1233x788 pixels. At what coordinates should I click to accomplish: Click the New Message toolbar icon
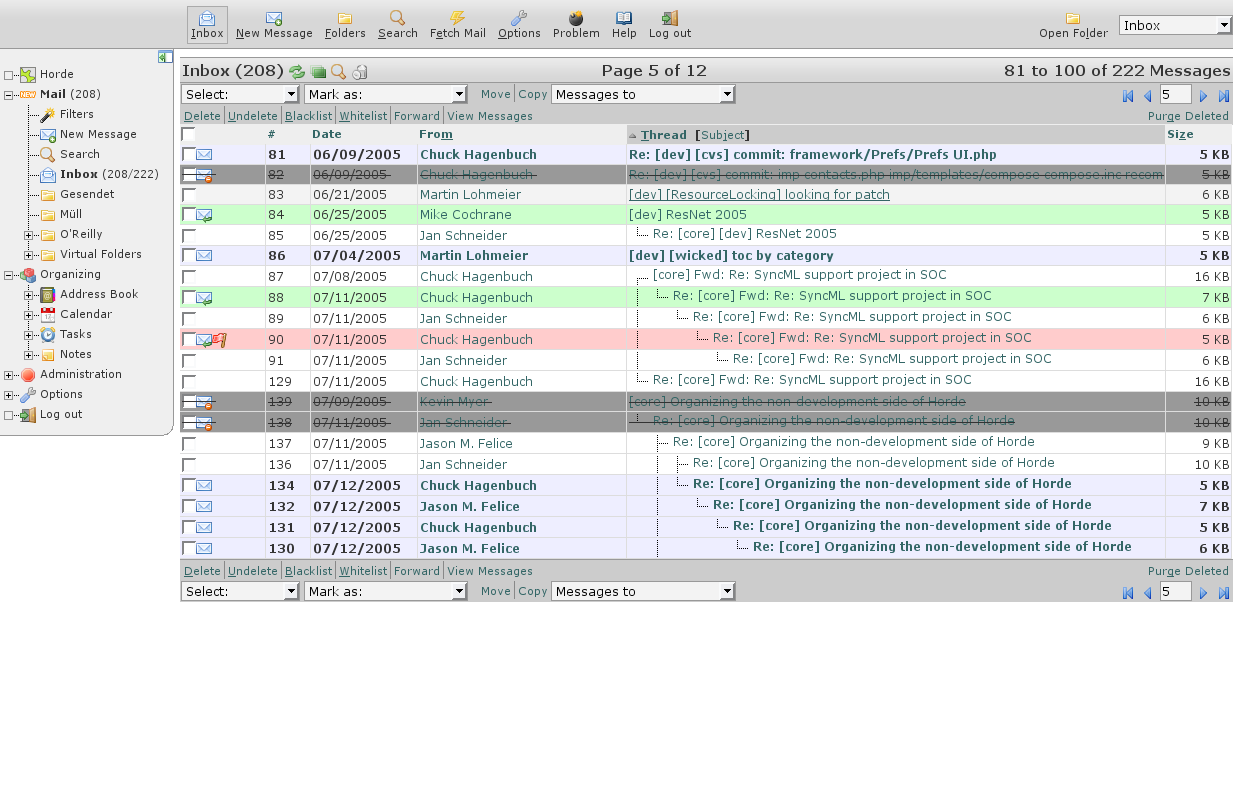coord(274,18)
